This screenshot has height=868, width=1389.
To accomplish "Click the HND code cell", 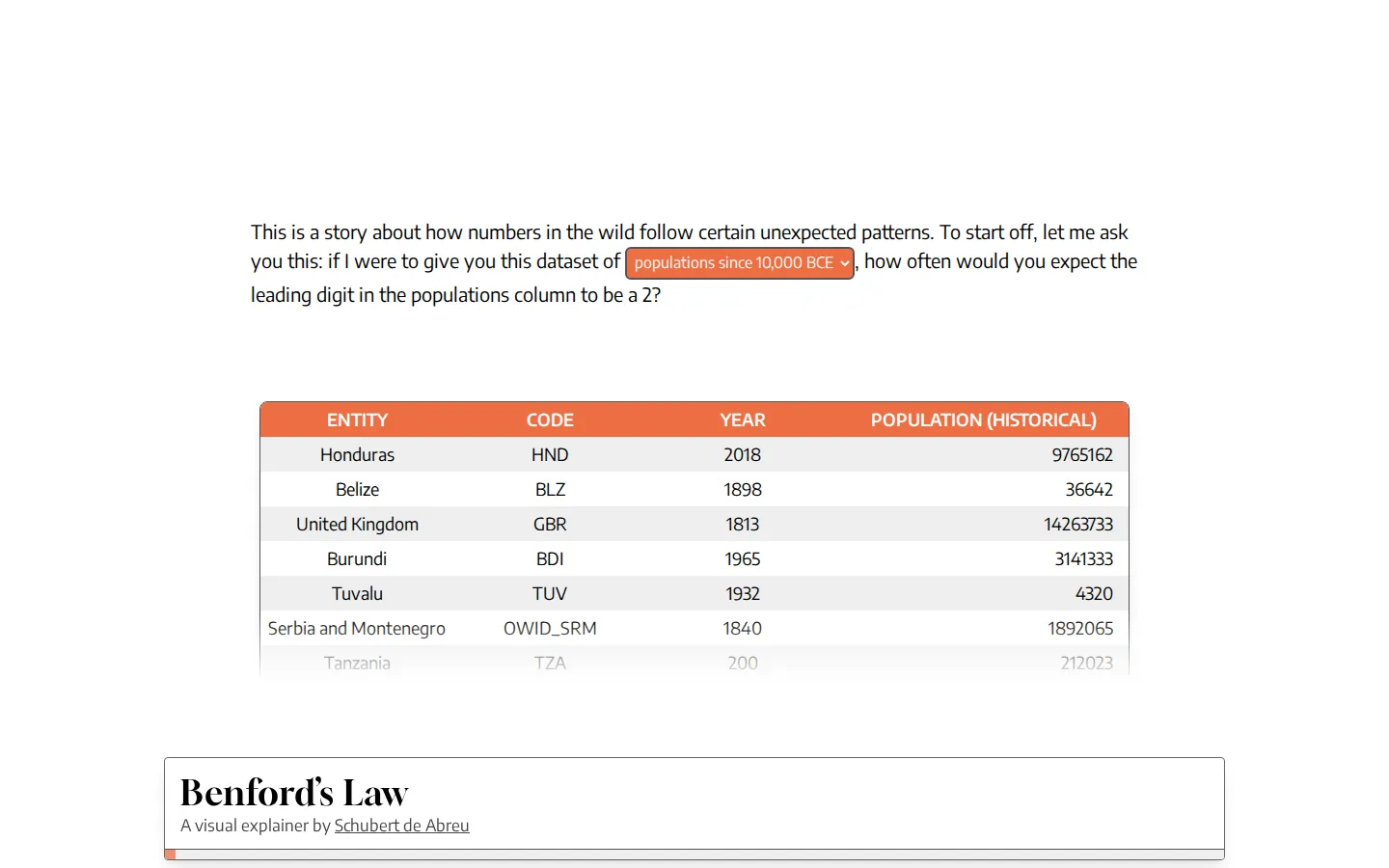I will click(x=550, y=454).
